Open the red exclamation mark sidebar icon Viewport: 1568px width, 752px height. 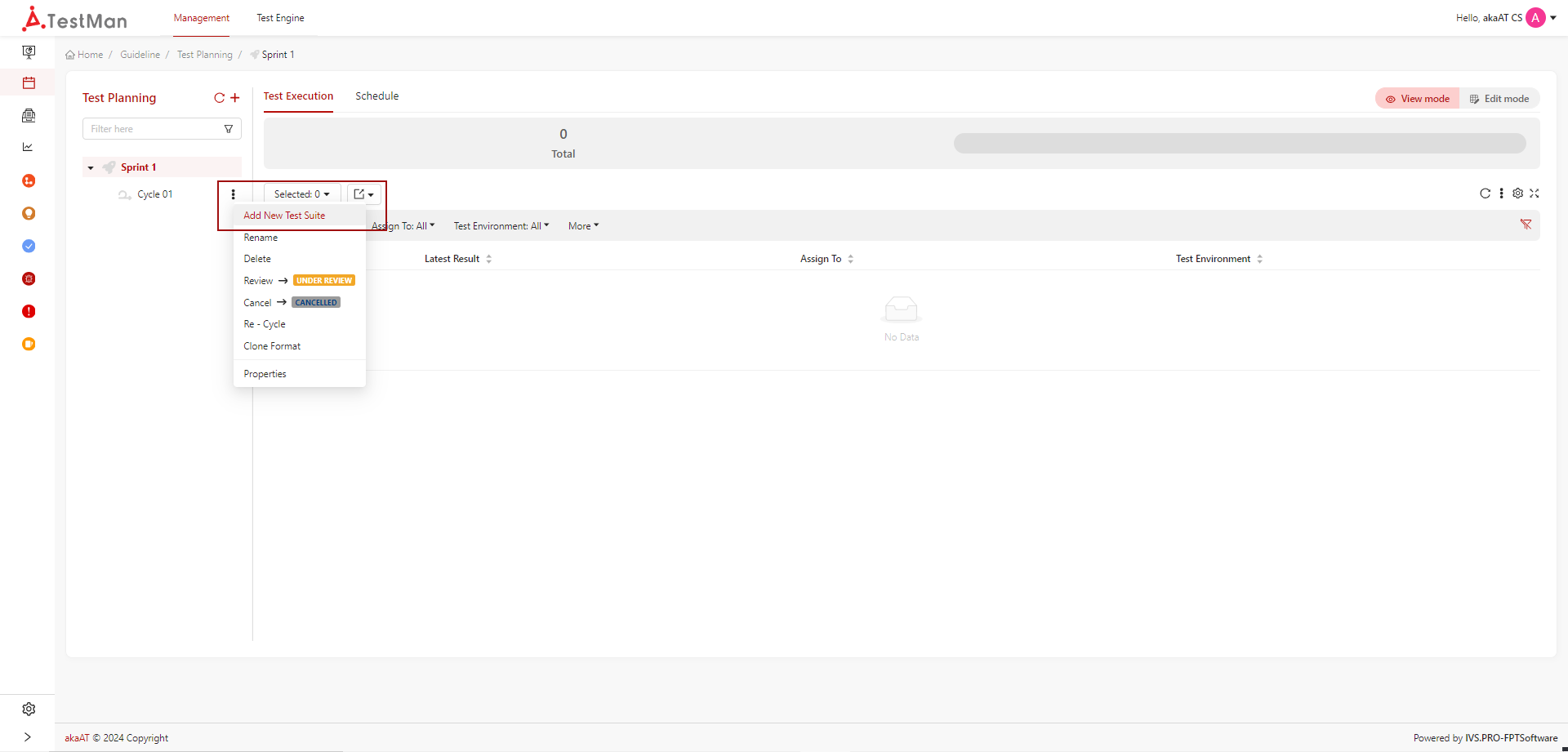(29, 311)
